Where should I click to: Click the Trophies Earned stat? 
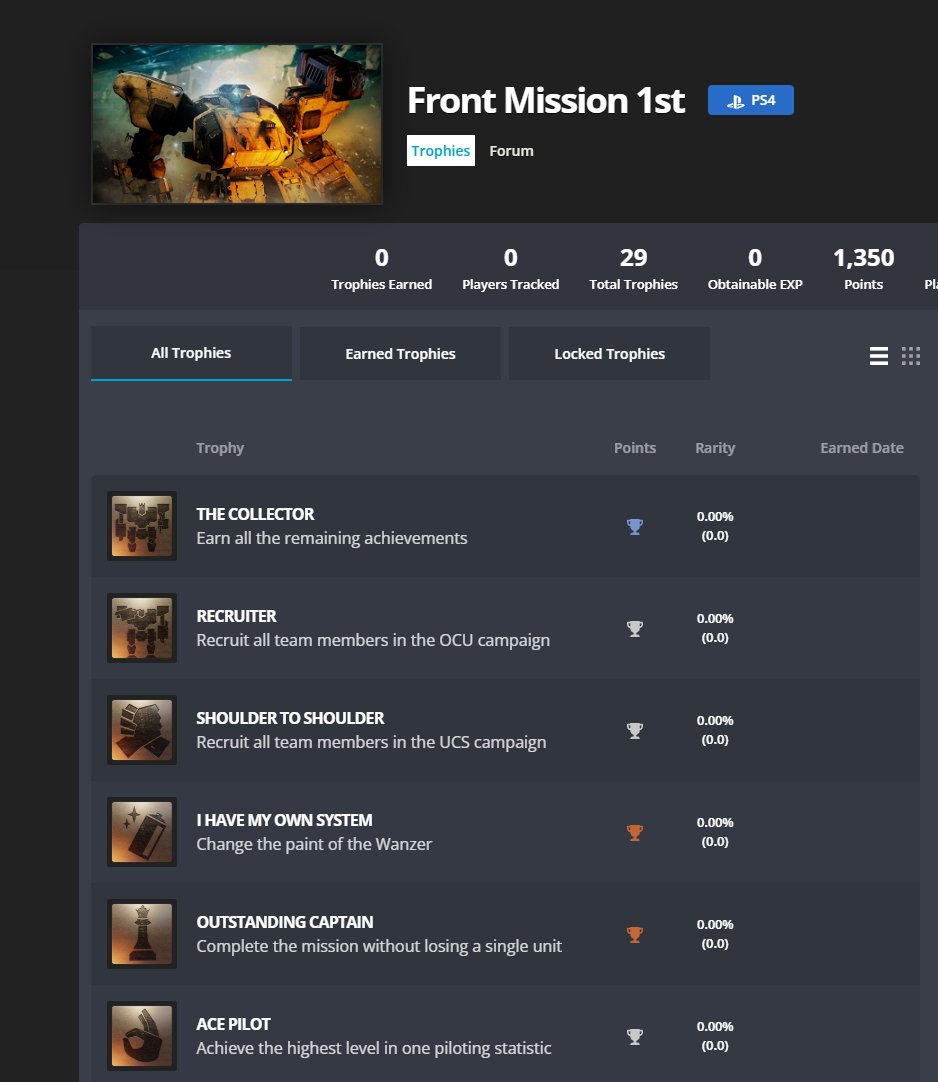[382, 269]
